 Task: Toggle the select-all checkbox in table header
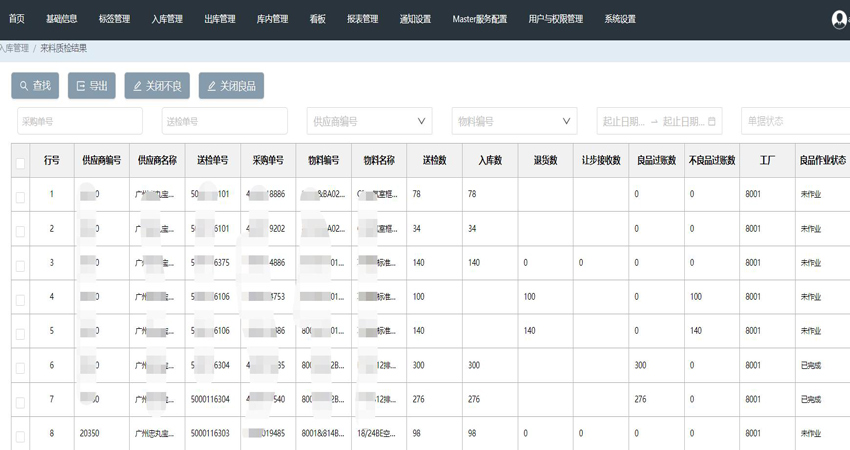pos(20,162)
